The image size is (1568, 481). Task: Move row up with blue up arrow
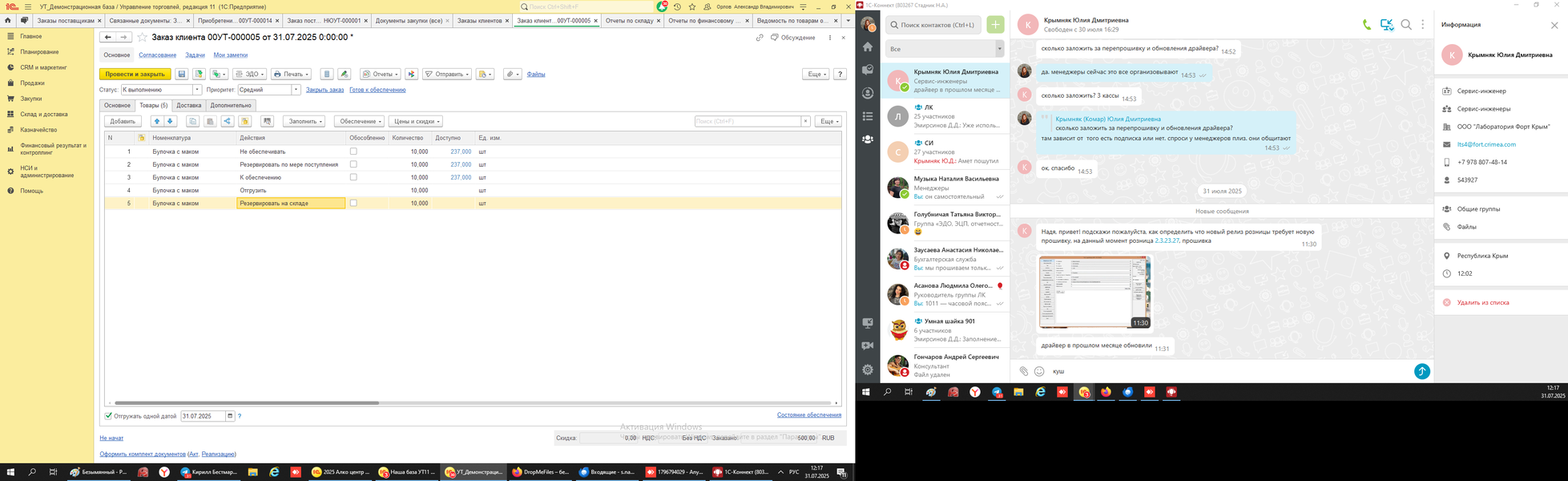pyautogui.click(x=157, y=121)
